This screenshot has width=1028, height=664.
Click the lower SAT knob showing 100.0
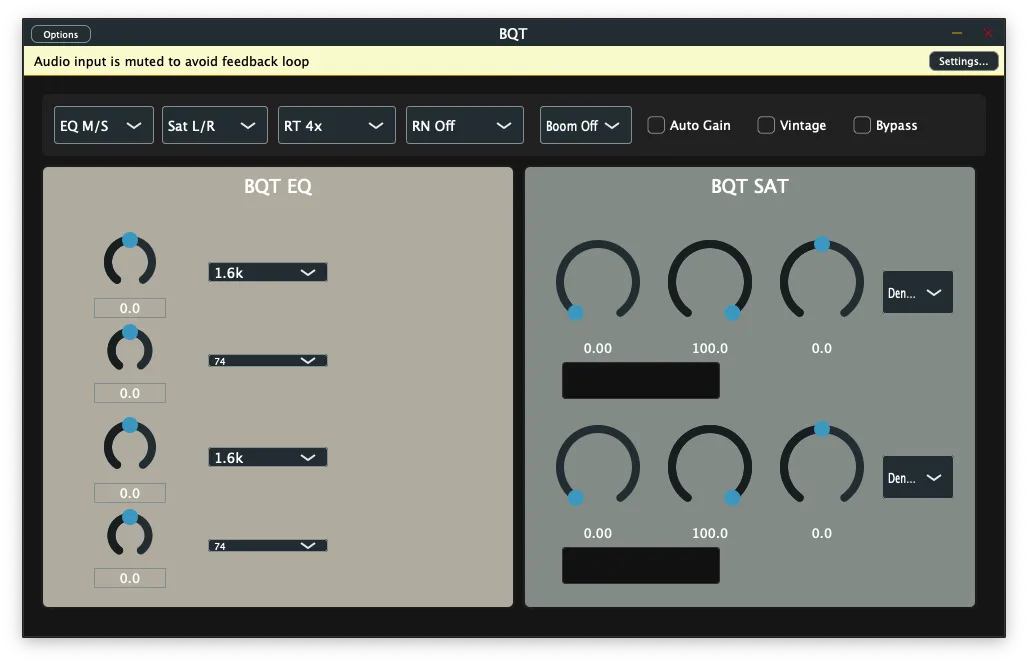[710, 466]
